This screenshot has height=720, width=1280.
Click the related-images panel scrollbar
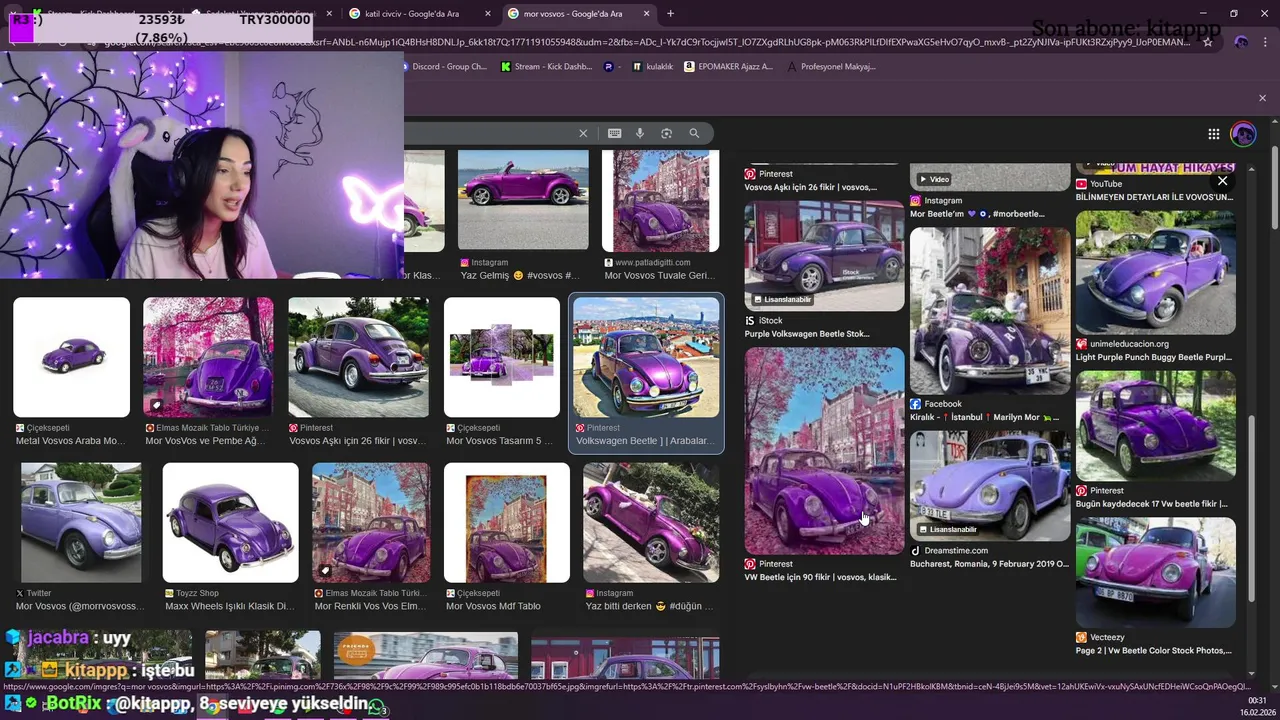(x=1251, y=507)
